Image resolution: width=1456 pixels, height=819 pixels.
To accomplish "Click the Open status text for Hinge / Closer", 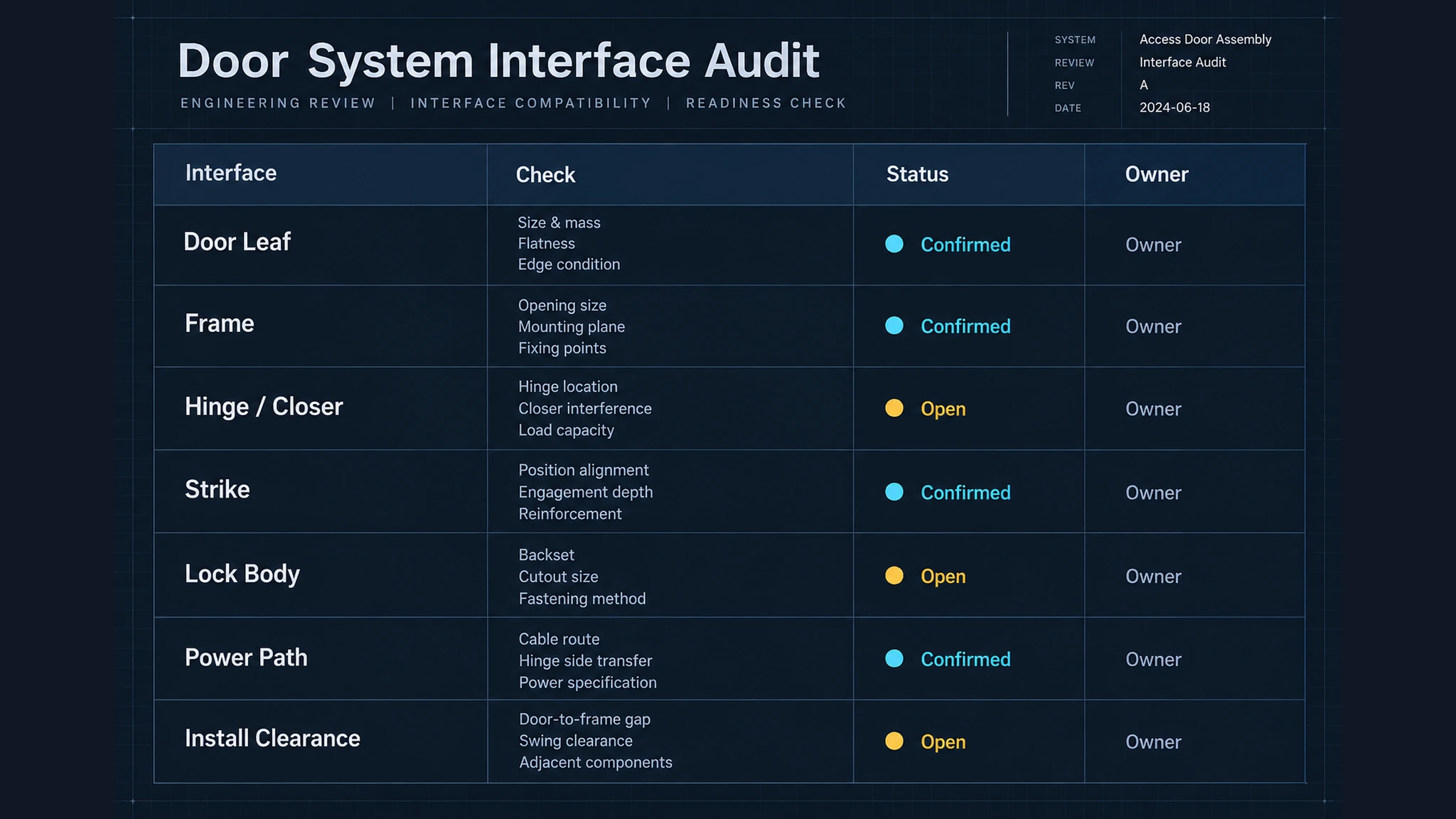I will click(x=943, y=409).
